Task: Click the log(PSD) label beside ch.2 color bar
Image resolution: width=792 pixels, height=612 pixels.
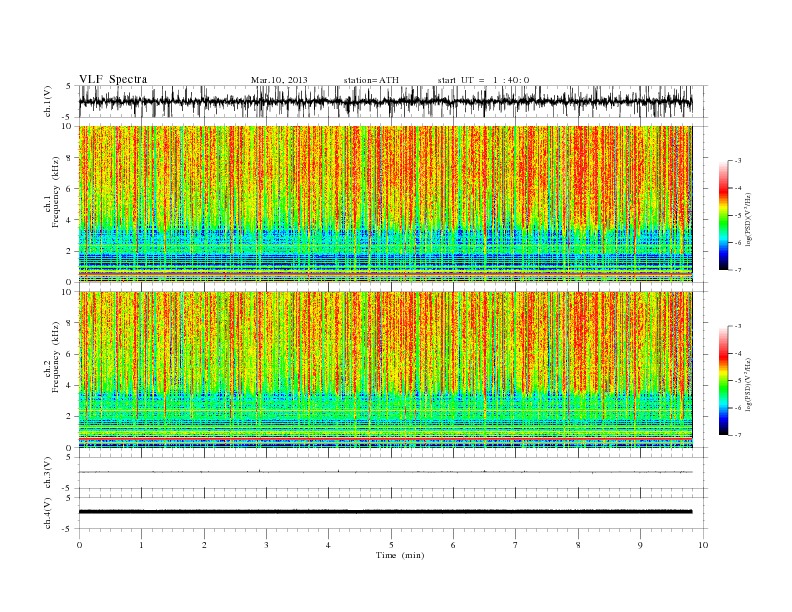Action: 748,383
